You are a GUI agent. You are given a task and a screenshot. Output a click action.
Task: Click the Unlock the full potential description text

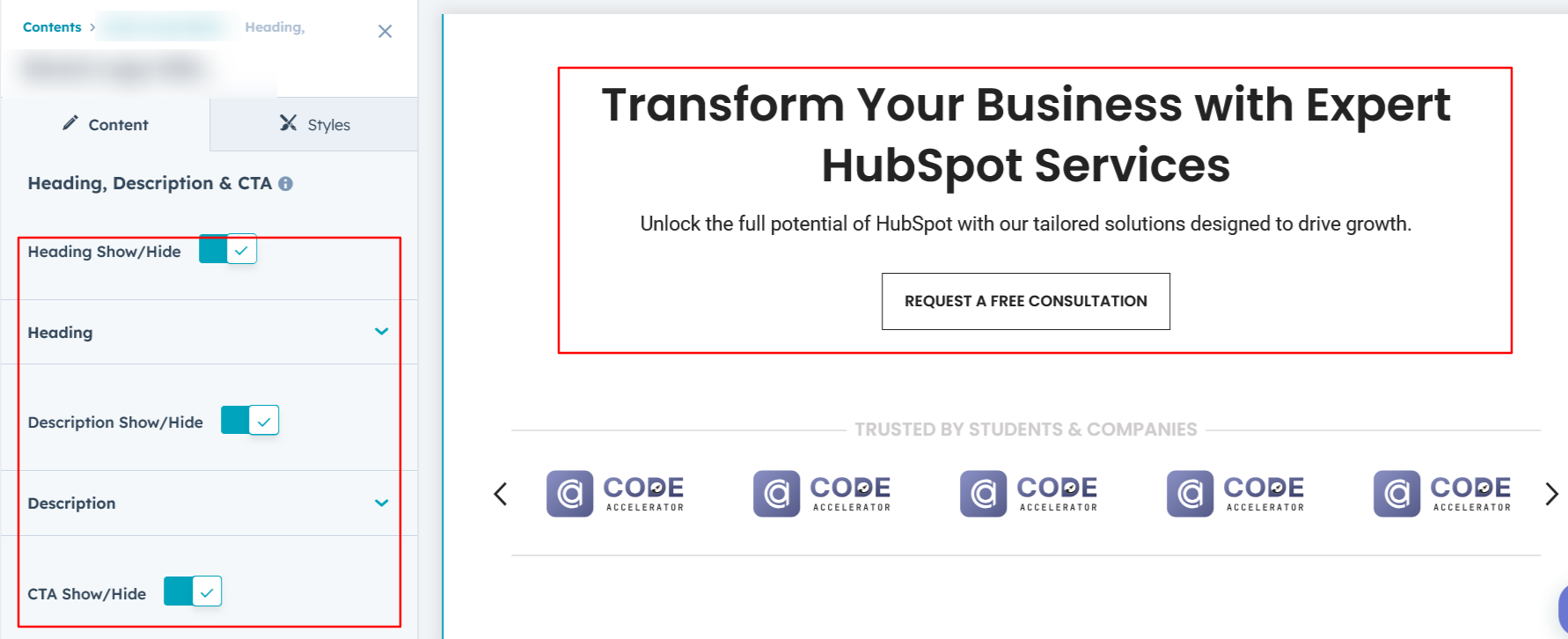1025,224
